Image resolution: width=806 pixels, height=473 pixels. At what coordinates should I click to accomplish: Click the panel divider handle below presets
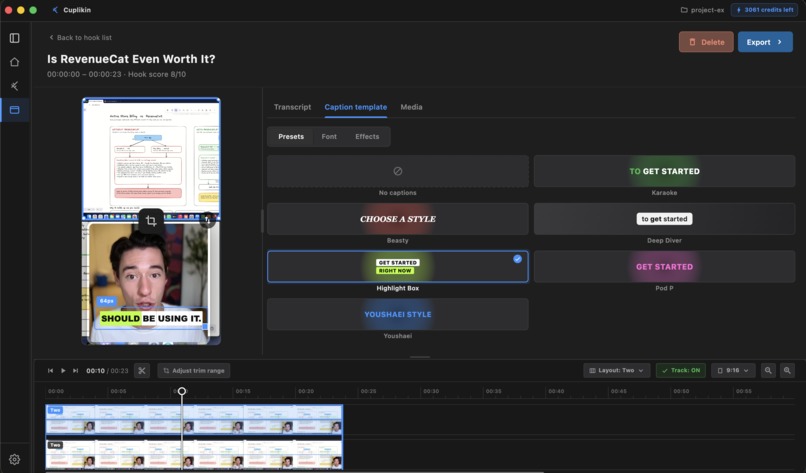[420, 357]
